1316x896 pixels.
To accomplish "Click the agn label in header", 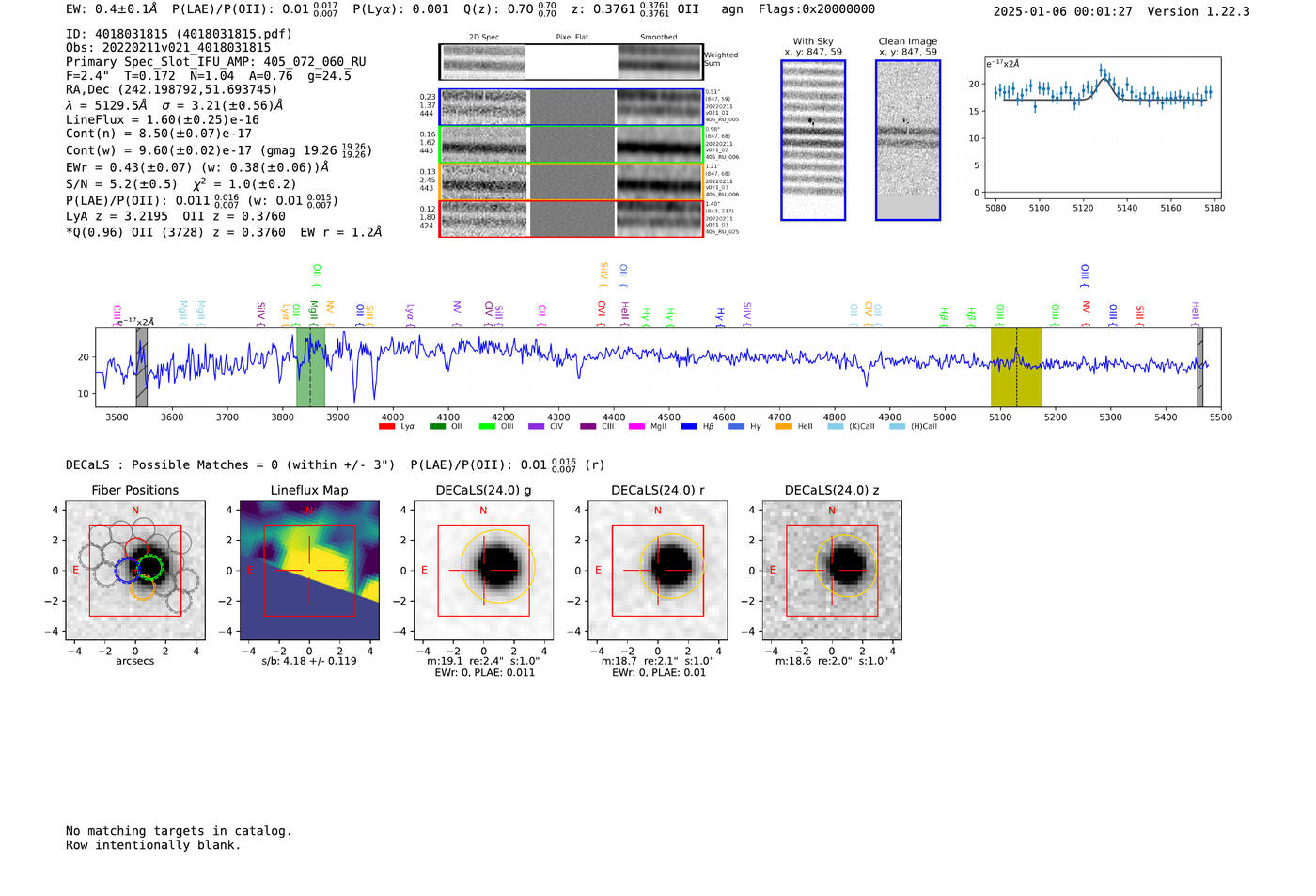I will point(732,9).
